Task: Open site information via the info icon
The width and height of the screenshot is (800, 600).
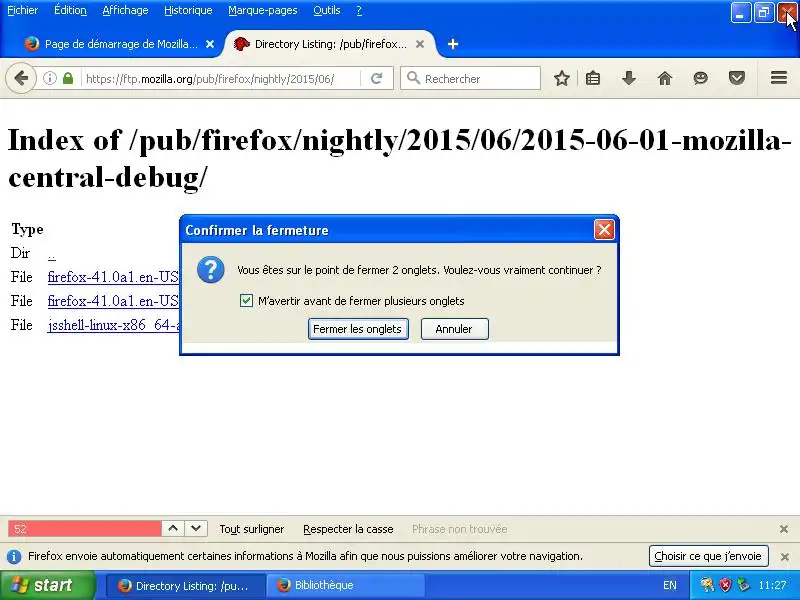Action: coord(49,79)
